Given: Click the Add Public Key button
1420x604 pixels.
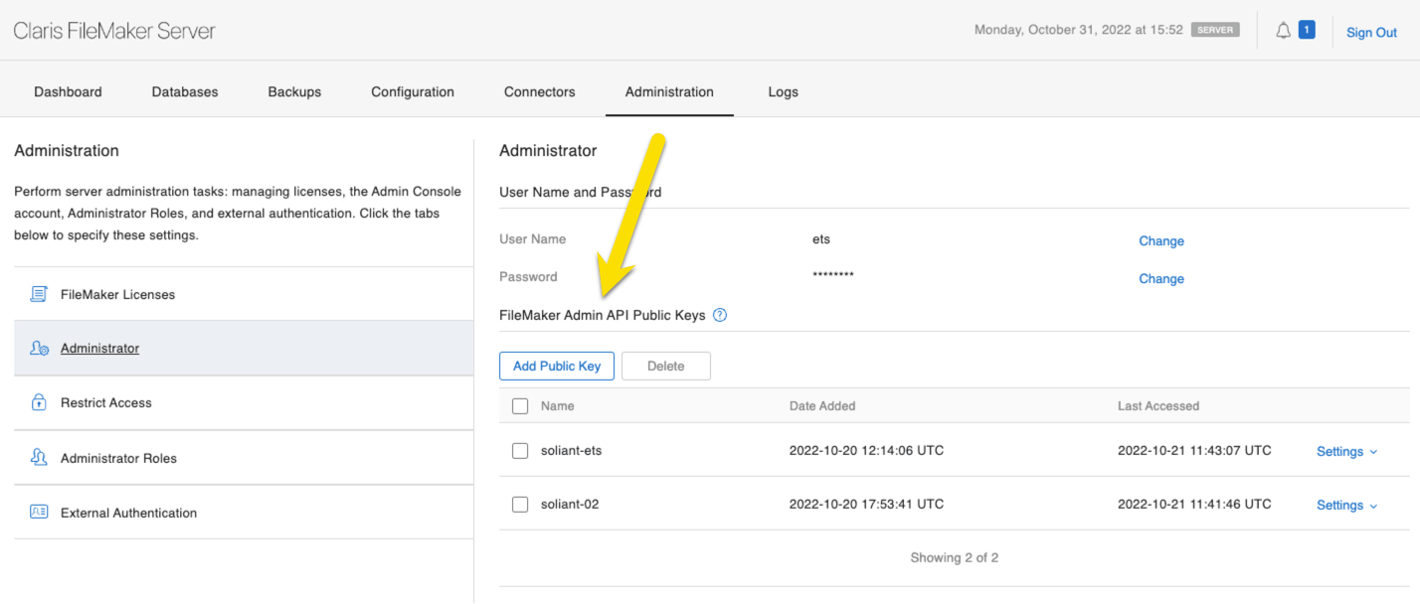Looking at the screenshot, I should 557,366.
